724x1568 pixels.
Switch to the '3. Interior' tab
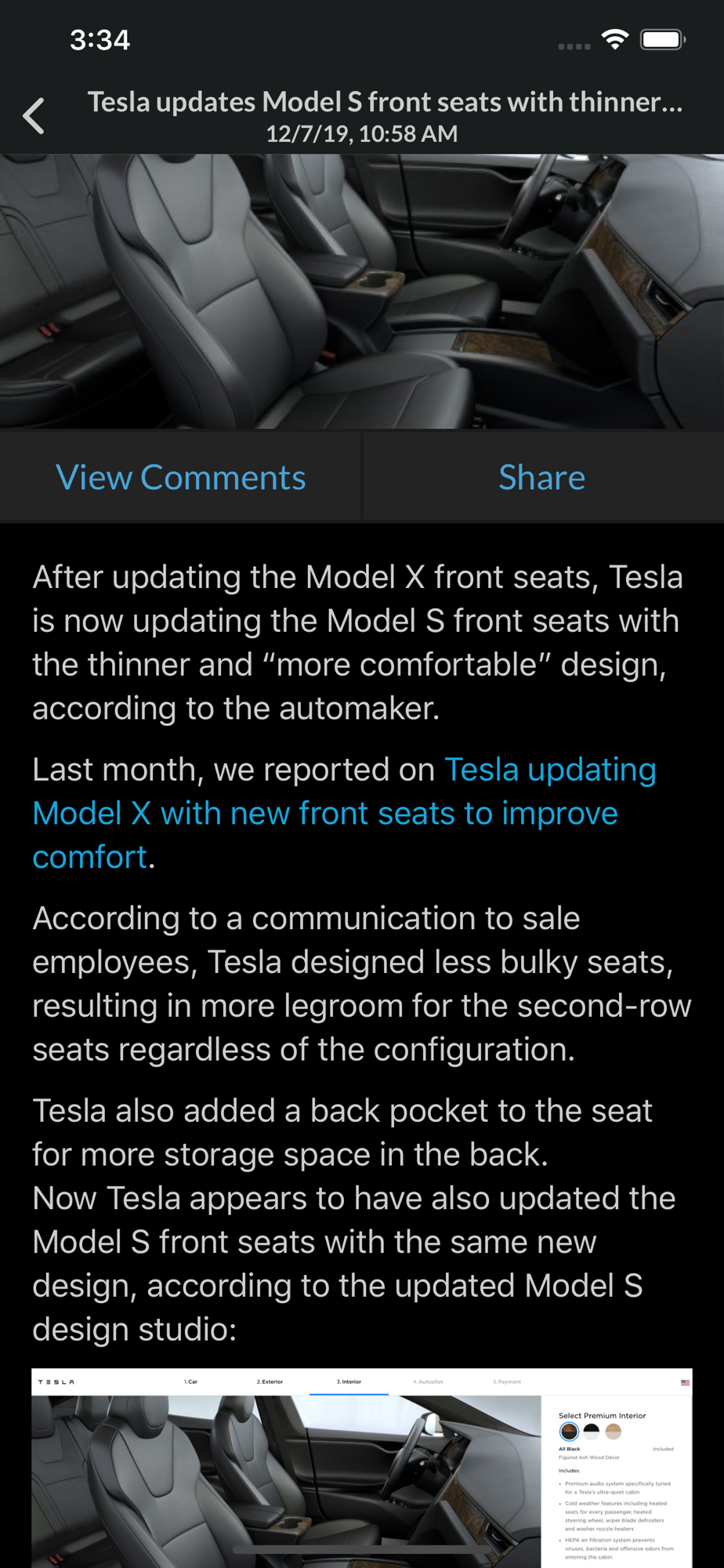pyautogui.click(x=349, y=1381)
